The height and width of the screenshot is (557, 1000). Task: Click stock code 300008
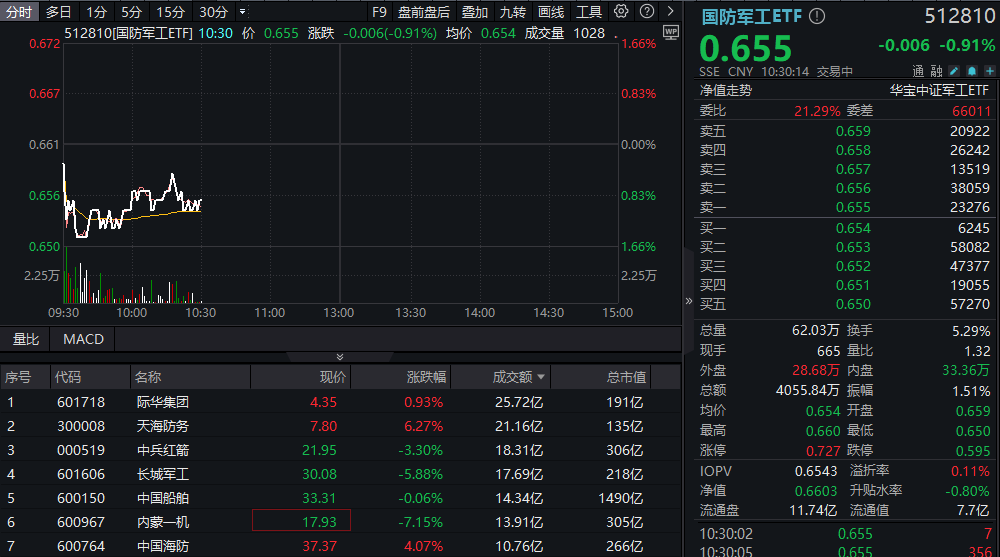81,426
